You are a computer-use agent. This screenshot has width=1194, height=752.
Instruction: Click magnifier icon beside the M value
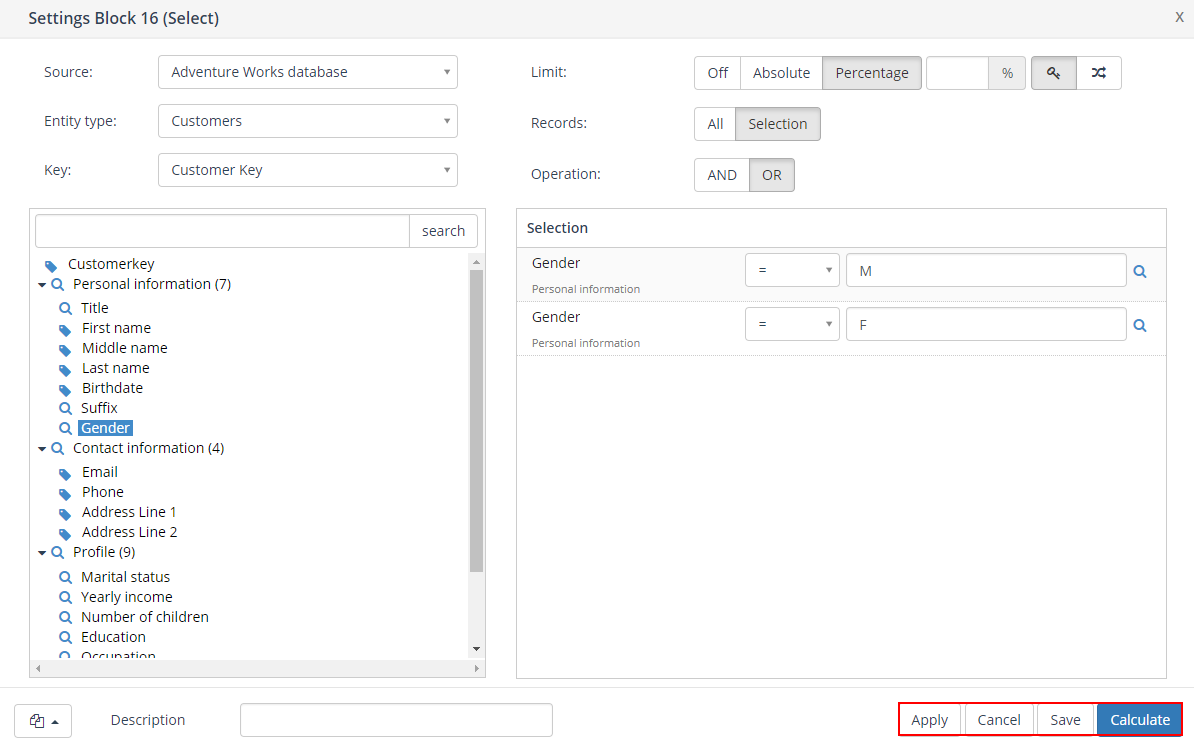tap(1140, 271)
